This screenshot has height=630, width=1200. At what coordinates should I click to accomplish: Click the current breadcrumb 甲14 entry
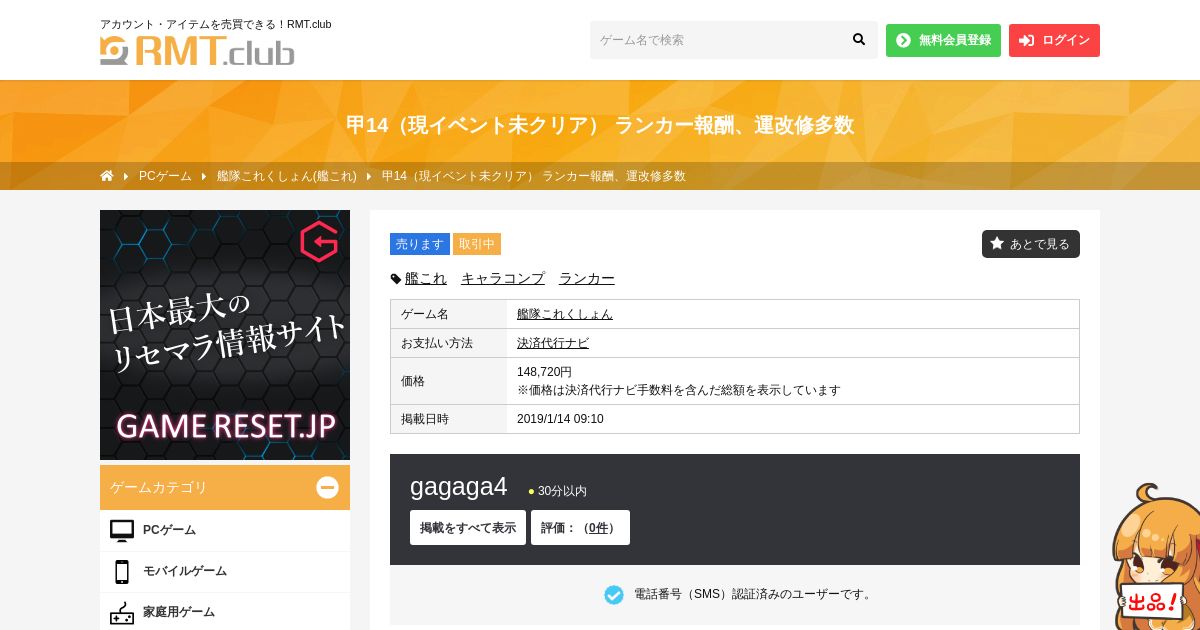[x=534, y=176]
